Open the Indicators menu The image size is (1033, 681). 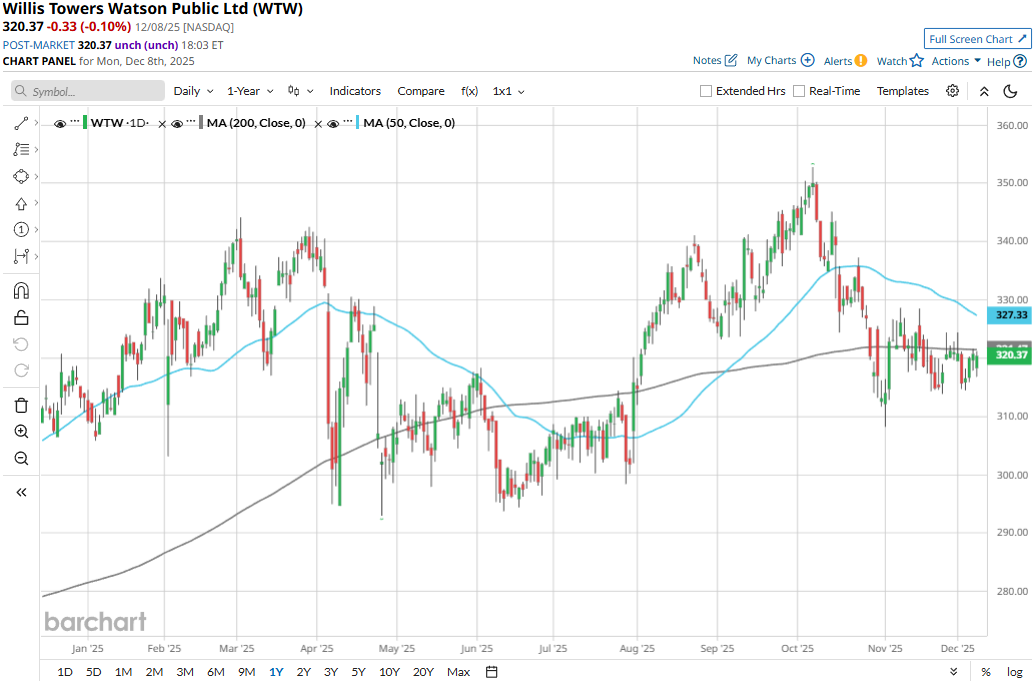click(x=355, y=91)
